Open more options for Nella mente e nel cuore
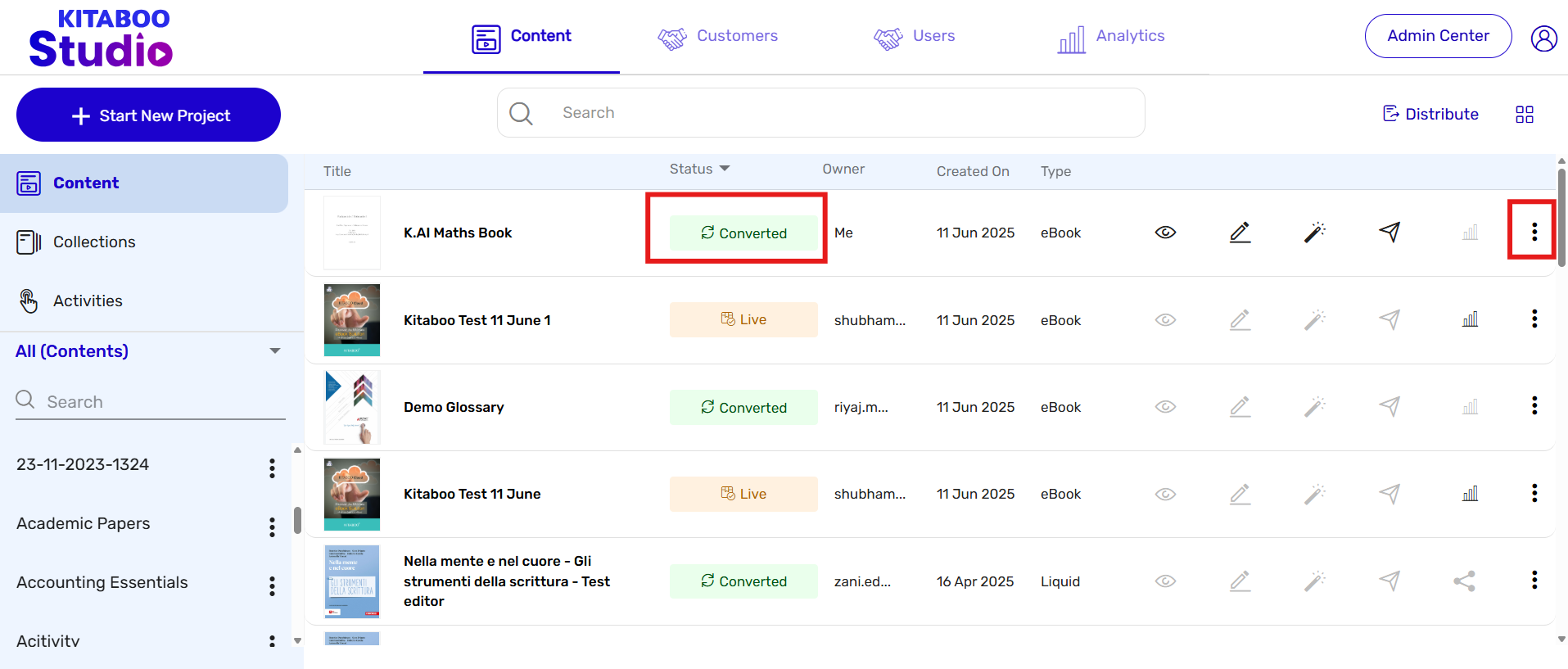Screen dimensions: 1568x669 1534,580
